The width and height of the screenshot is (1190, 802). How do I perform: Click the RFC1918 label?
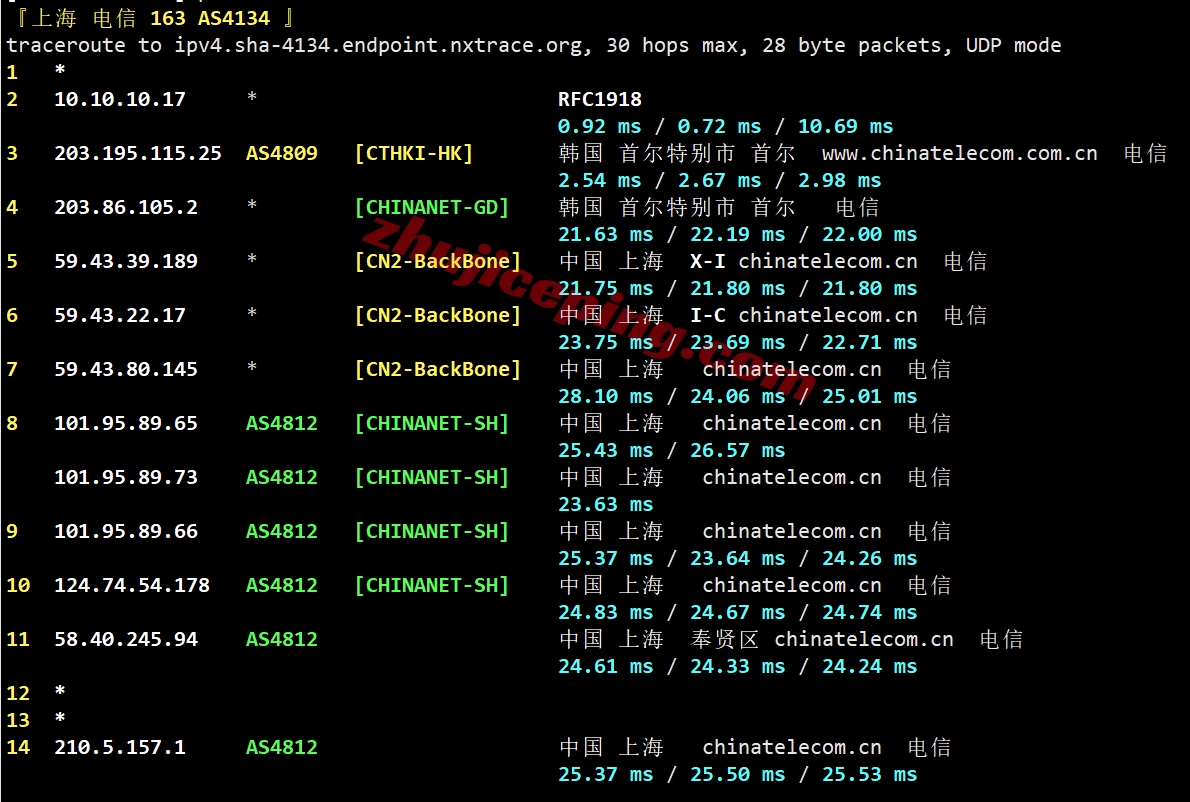click(600, 99)
